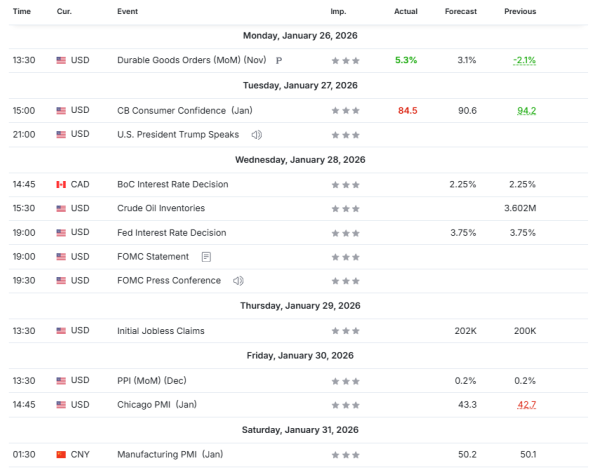Open document icon beside FOMC Statement

pyautogui.click(x=206, y=257)
